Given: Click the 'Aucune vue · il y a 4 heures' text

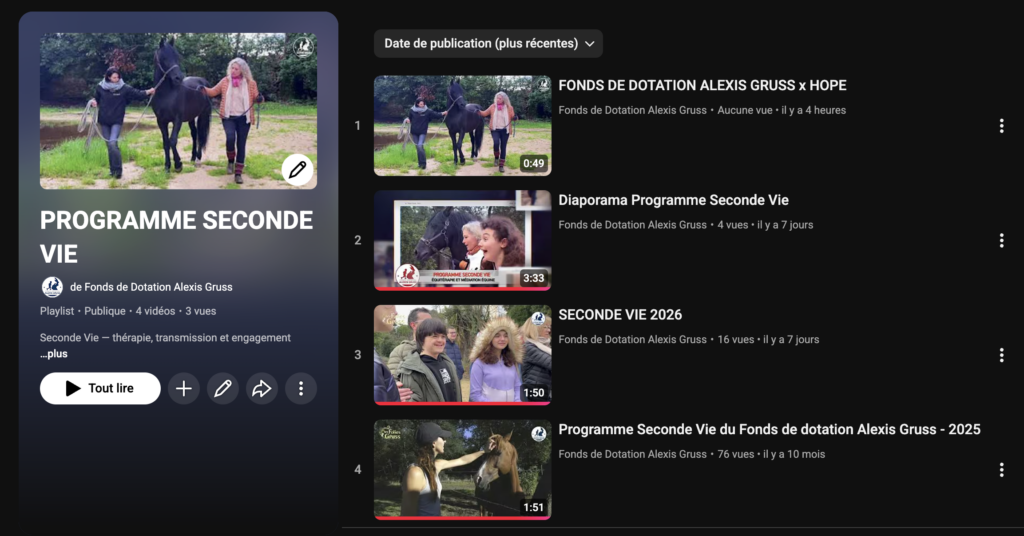Looking at the screenshot, I should [782, 110].
